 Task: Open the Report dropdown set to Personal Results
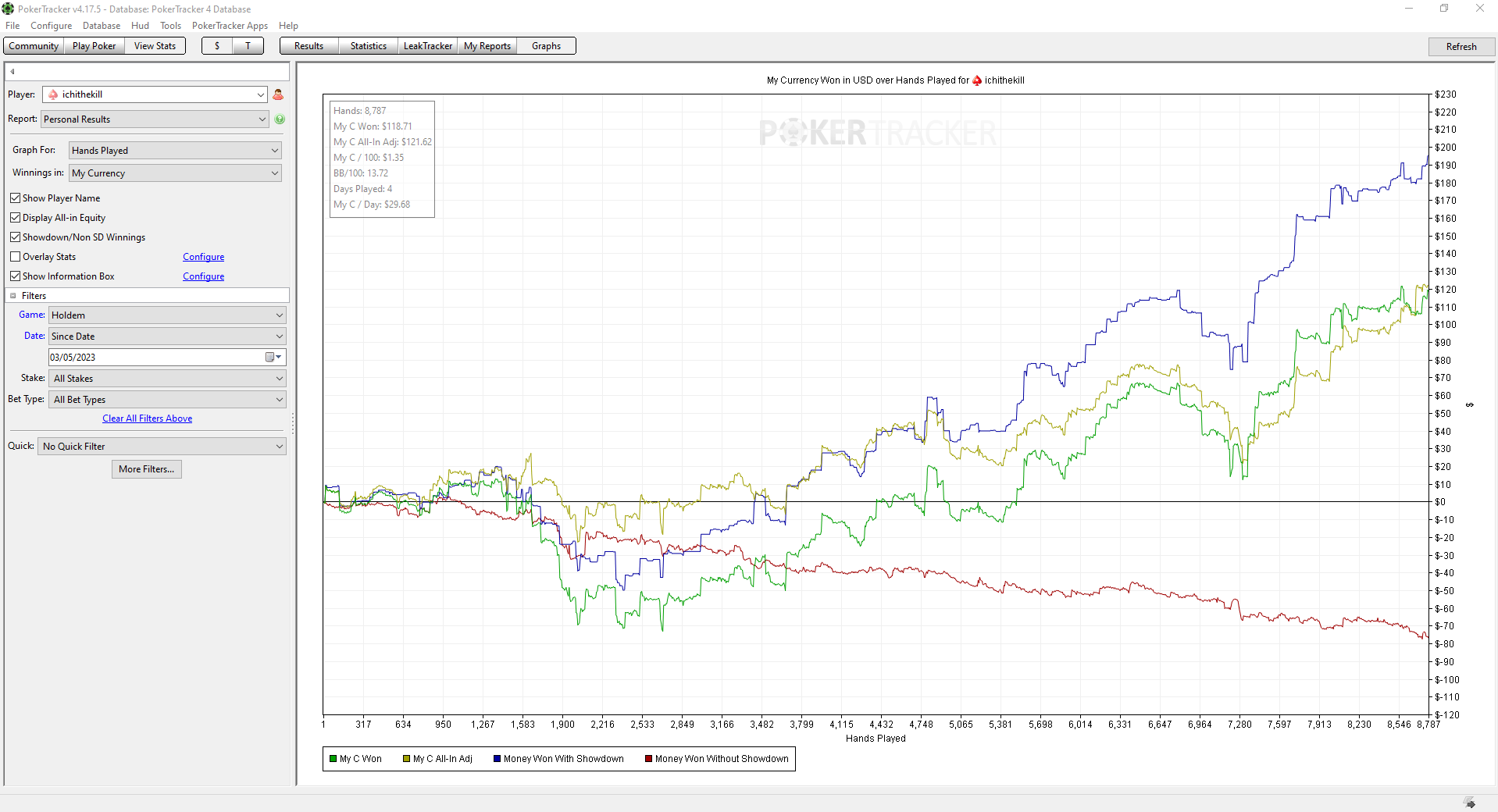(155, 119)
